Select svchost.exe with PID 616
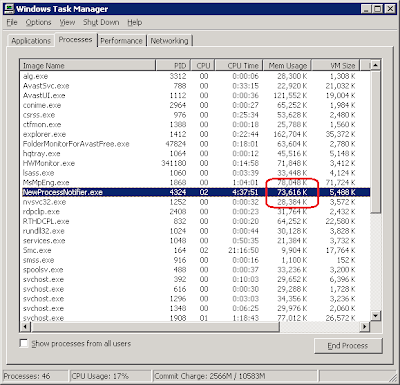 (x=195, y=289)
